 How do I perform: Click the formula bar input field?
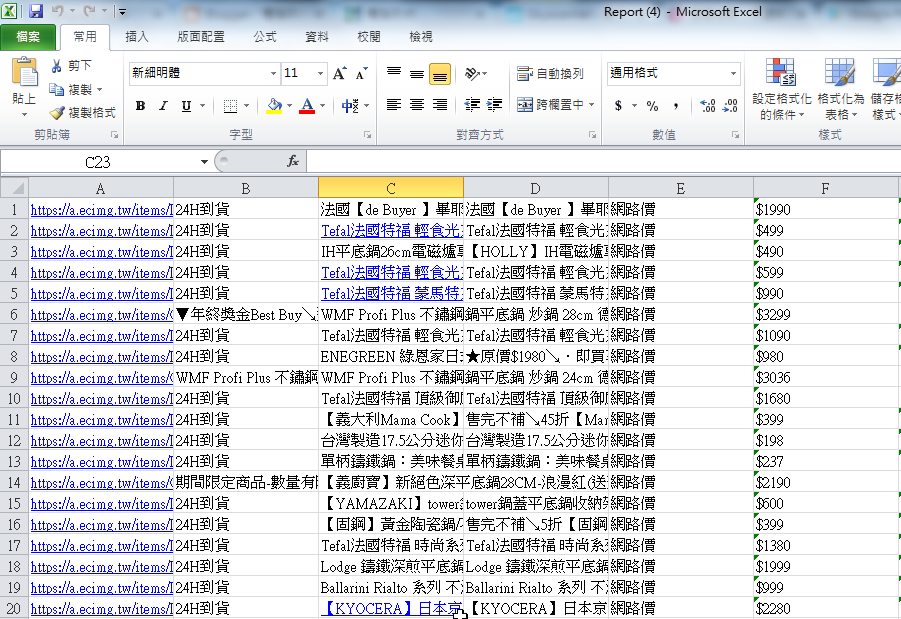603,162
